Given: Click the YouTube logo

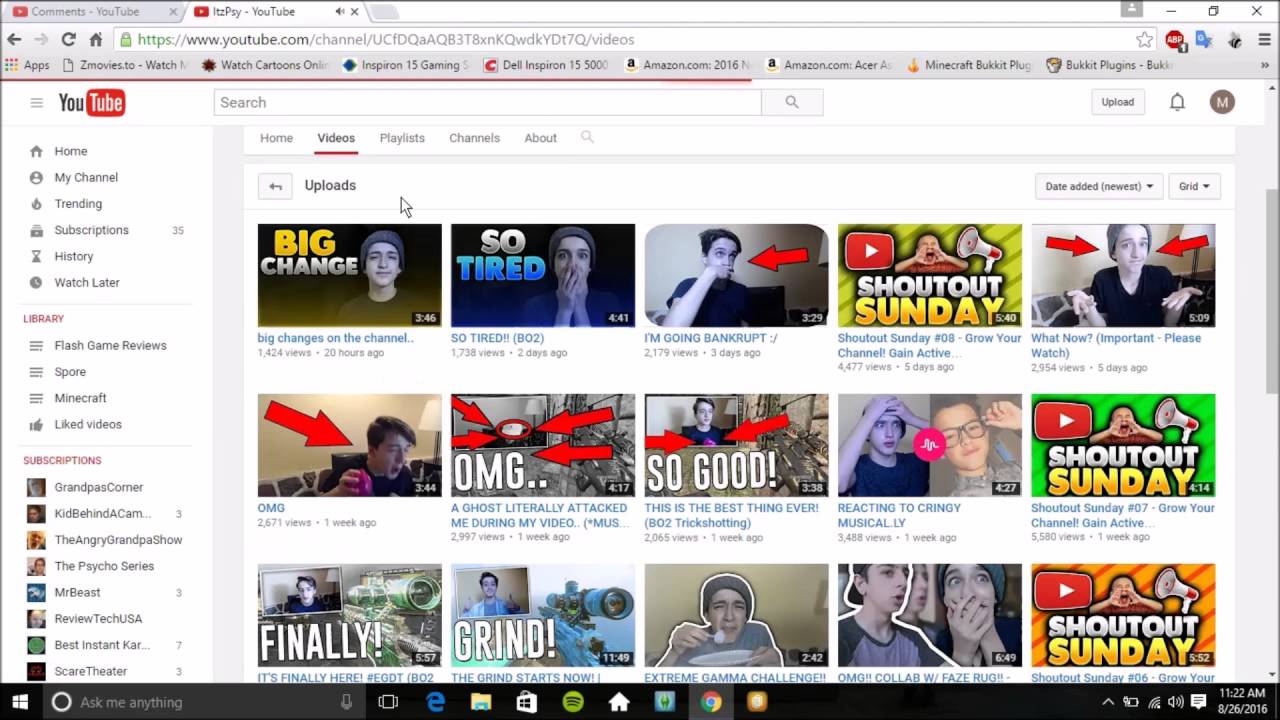Looking at the screenshot, I should pyautogui.click(x=91, y=102).
